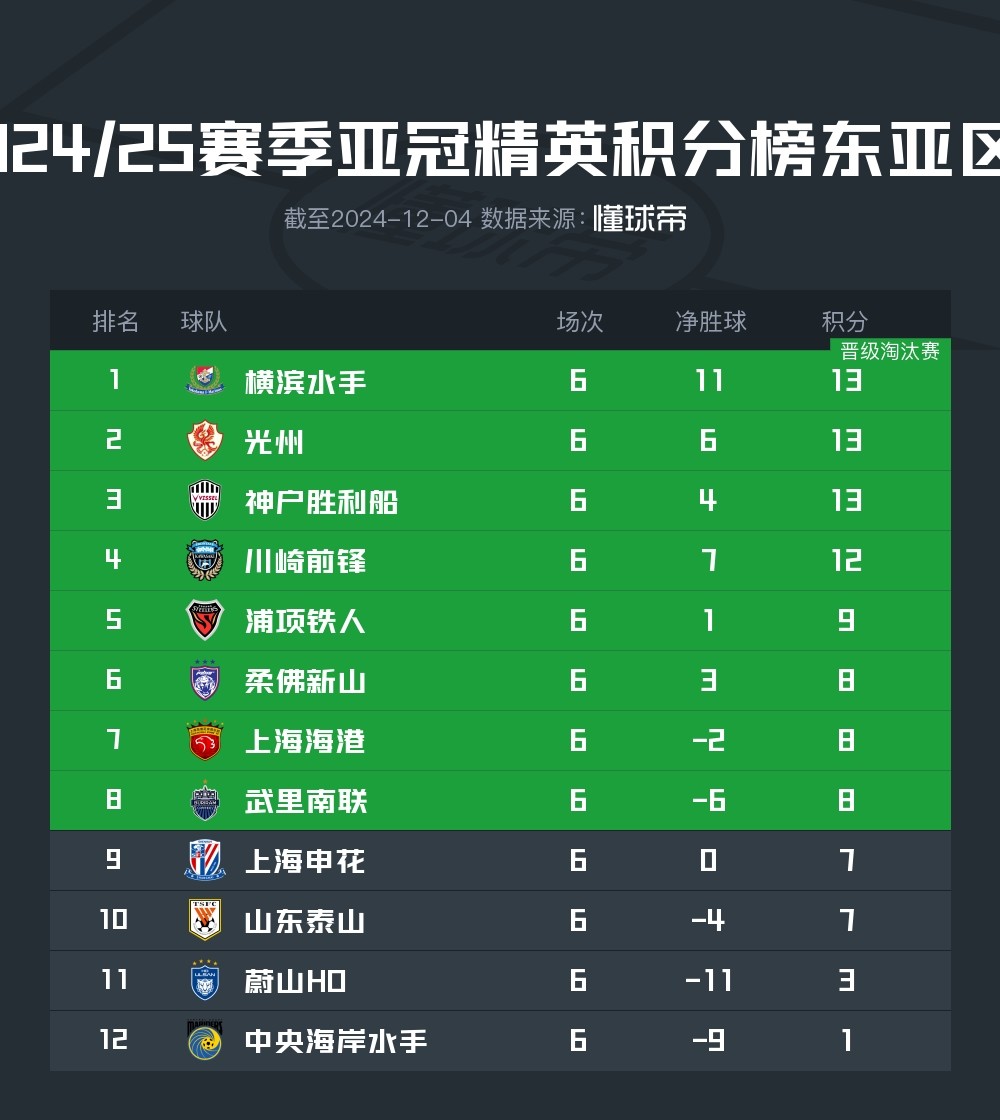Select the 中央海岸水手 team row name
The width and height of the screenshot is (1000, 1120).
[x=336, y=1041]
